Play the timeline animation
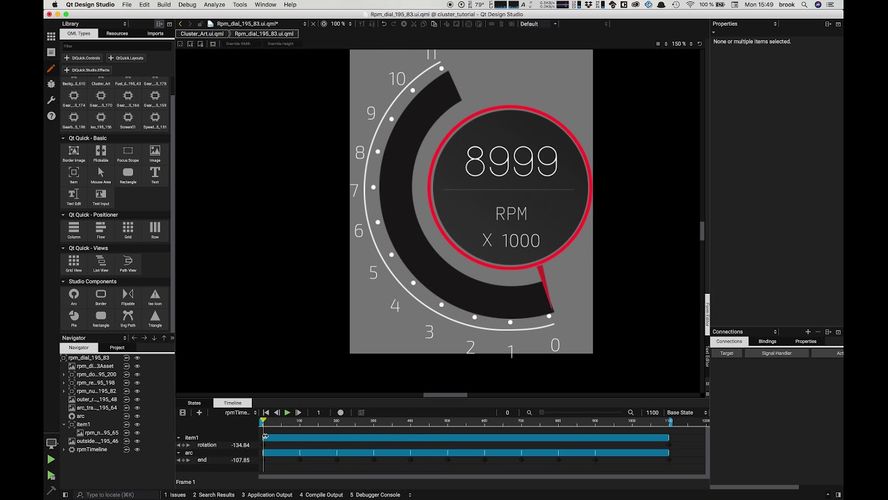Screen dimensions: 888x500 [287, 412]
